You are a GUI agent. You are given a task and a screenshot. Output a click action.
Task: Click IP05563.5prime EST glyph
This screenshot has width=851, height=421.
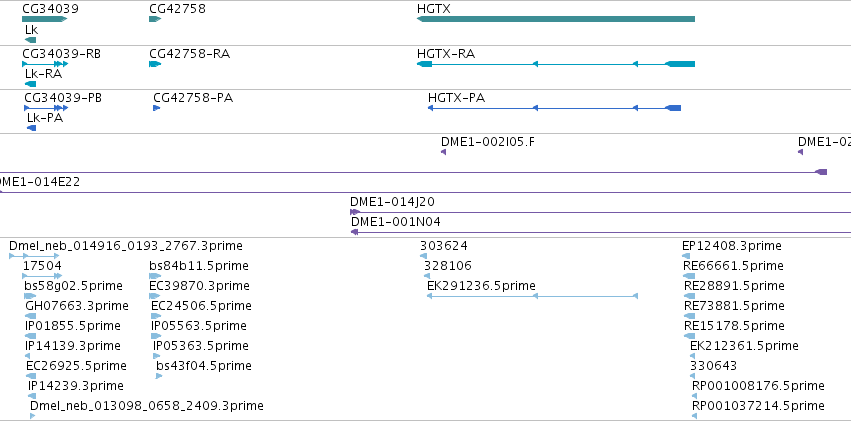pos(156,336)
